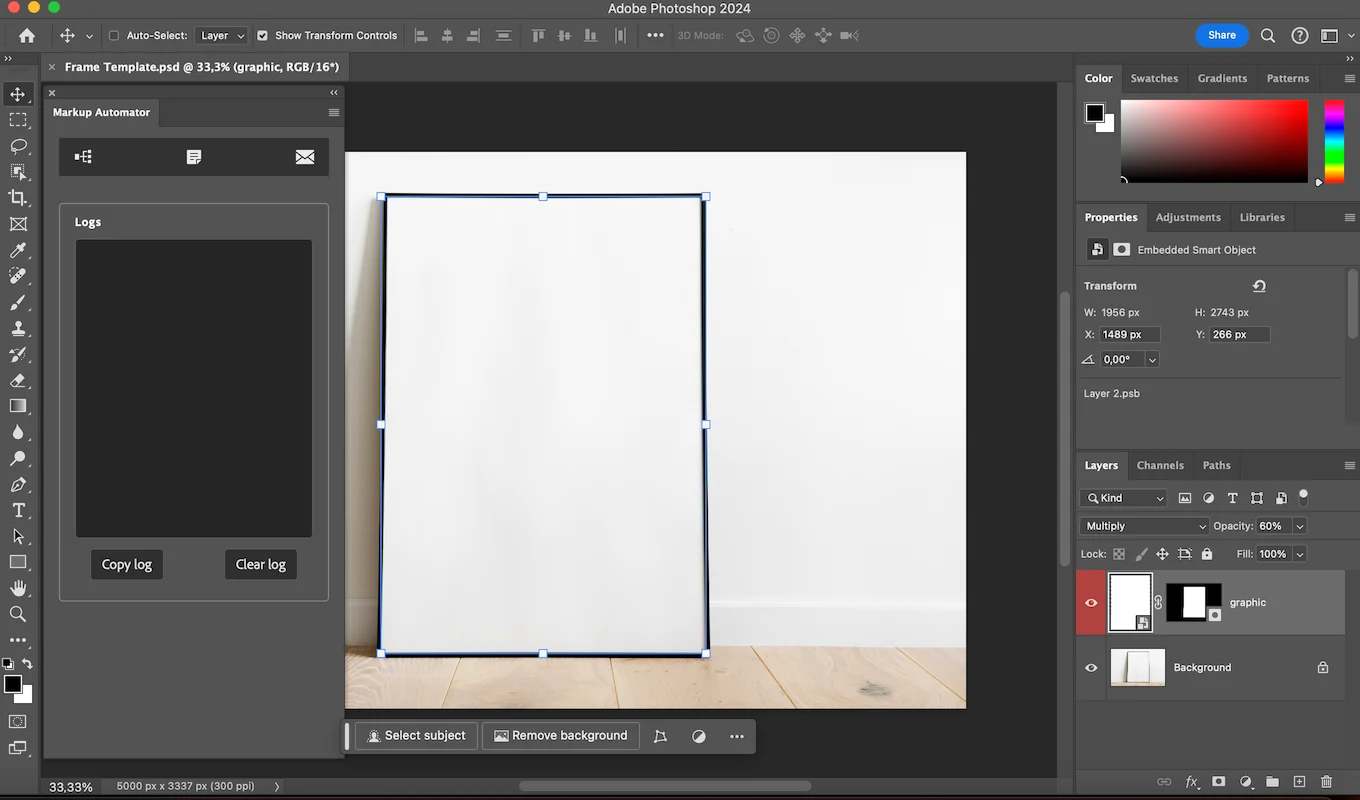
Task: Select the Hand tool
Action: 18,588
